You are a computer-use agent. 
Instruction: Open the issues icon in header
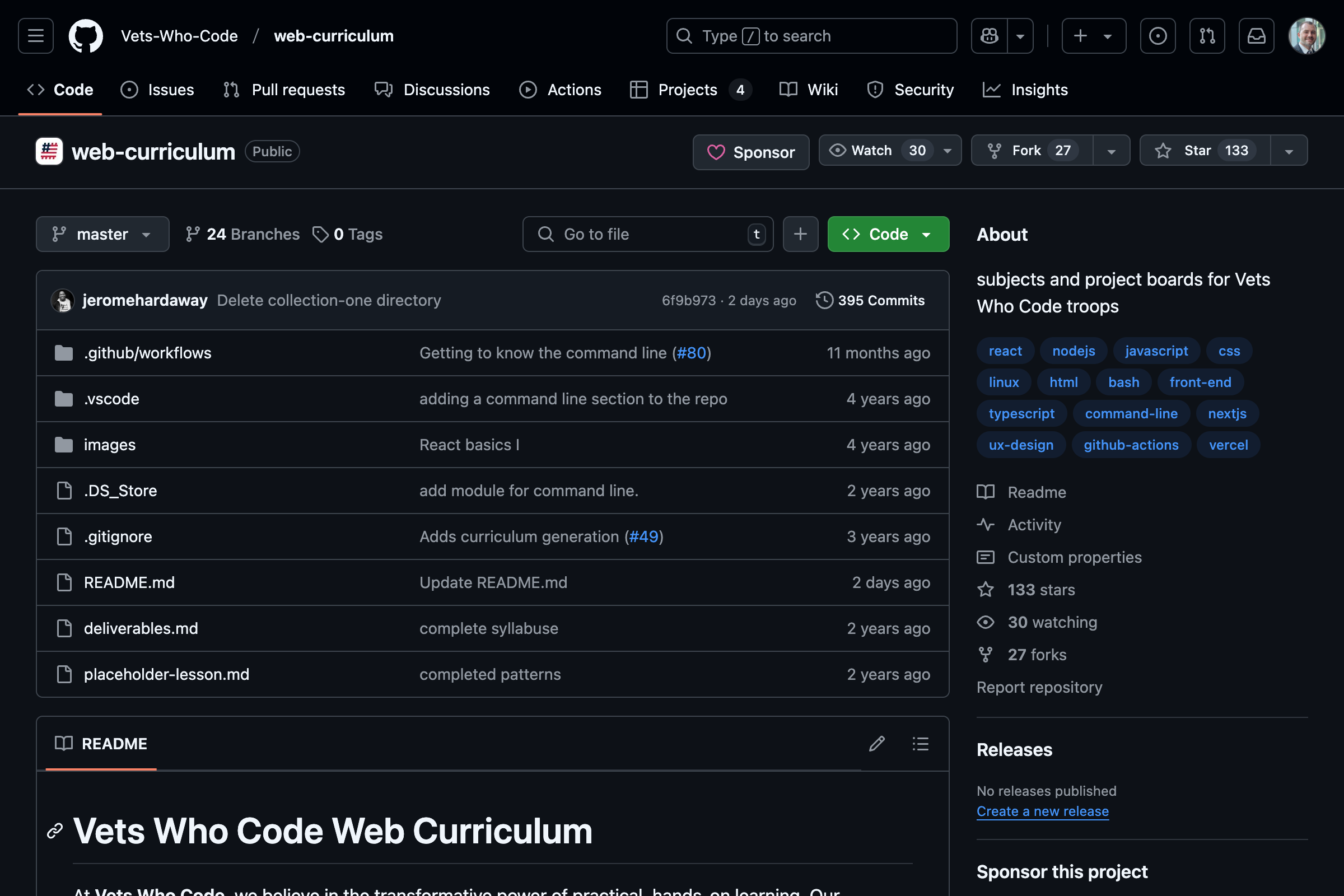[1158, 36]
